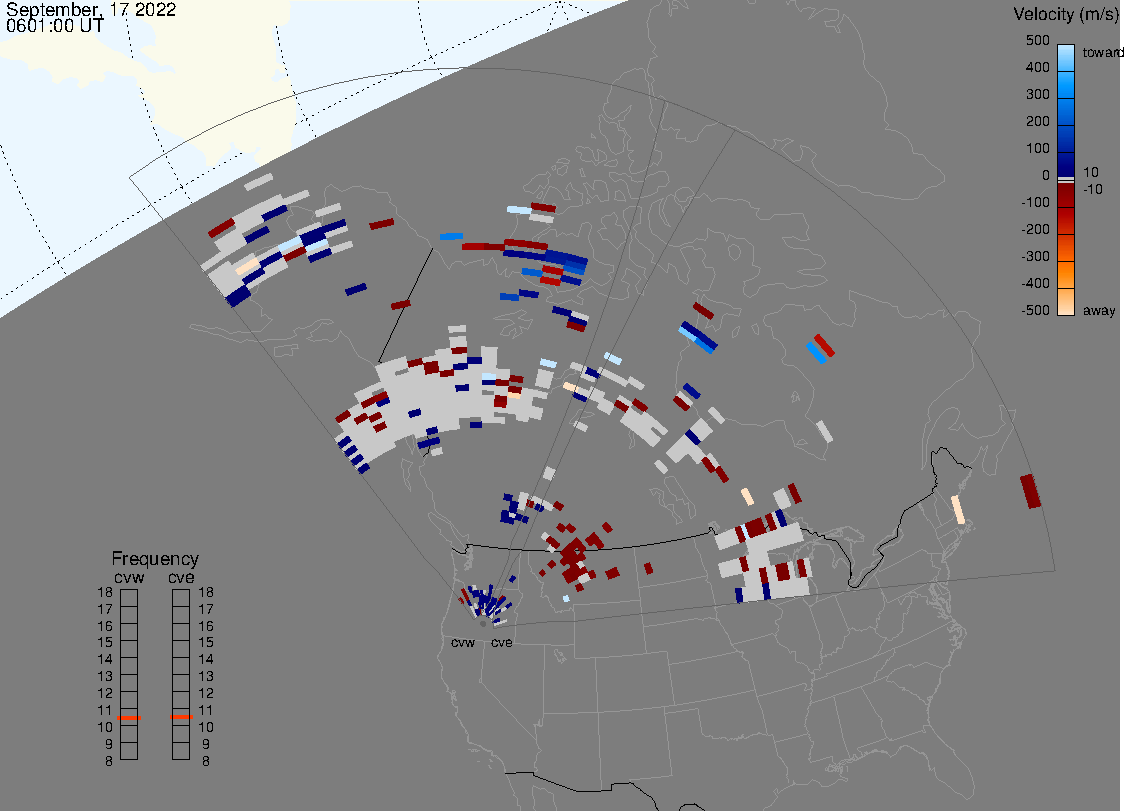The height and width of the screenshot is (811, 1124).
Task: Click the '16' label right of cve bar
Action: point(206,626)
